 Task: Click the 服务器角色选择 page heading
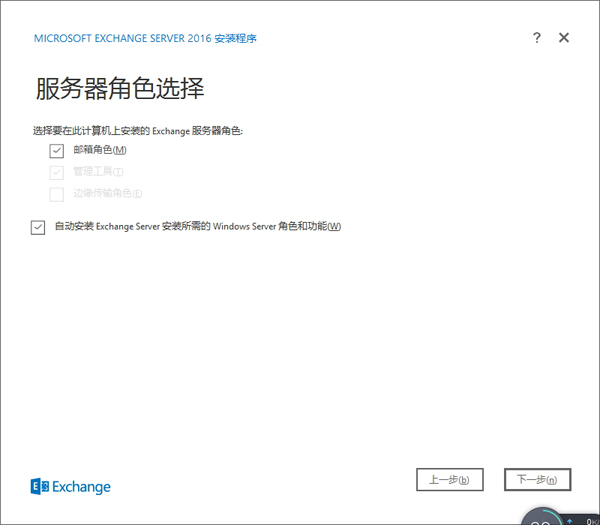click(119, 89)
